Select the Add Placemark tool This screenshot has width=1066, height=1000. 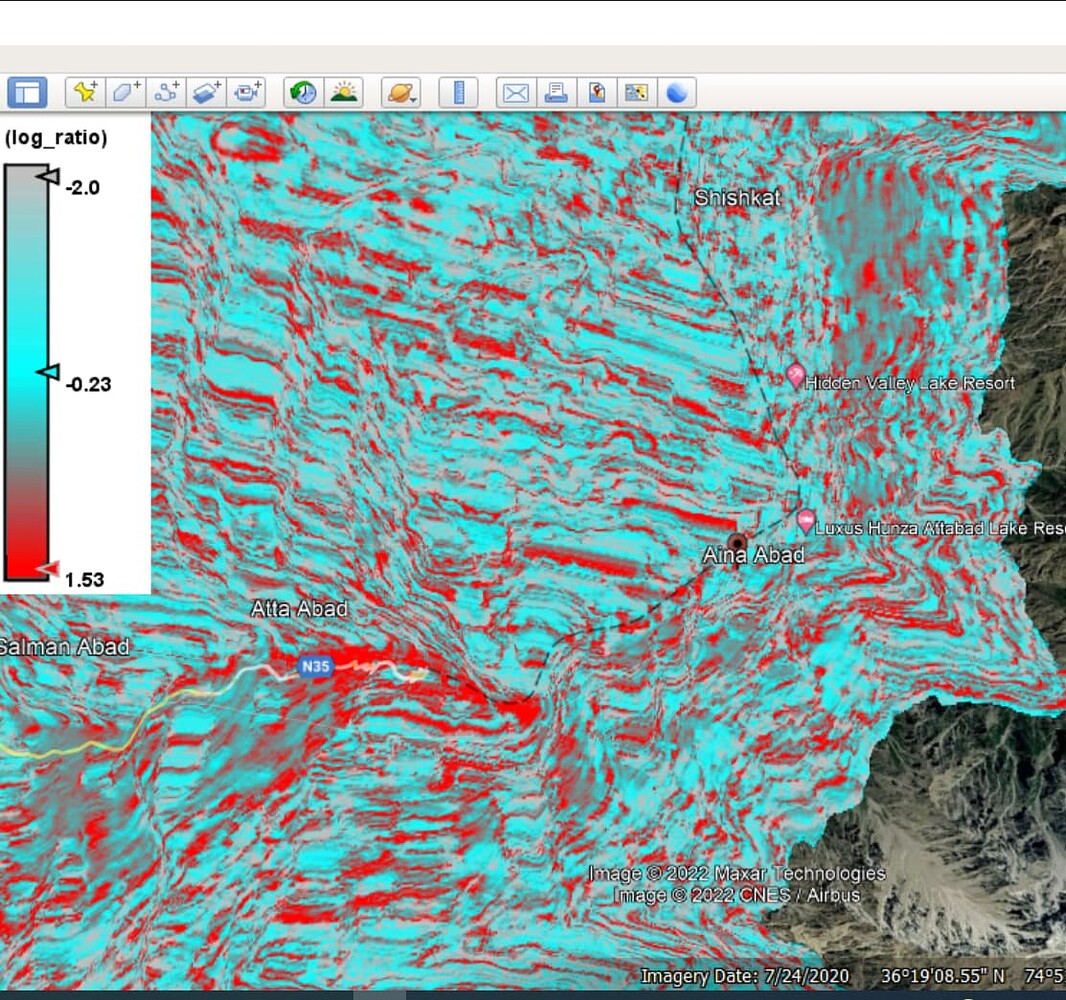84,92
